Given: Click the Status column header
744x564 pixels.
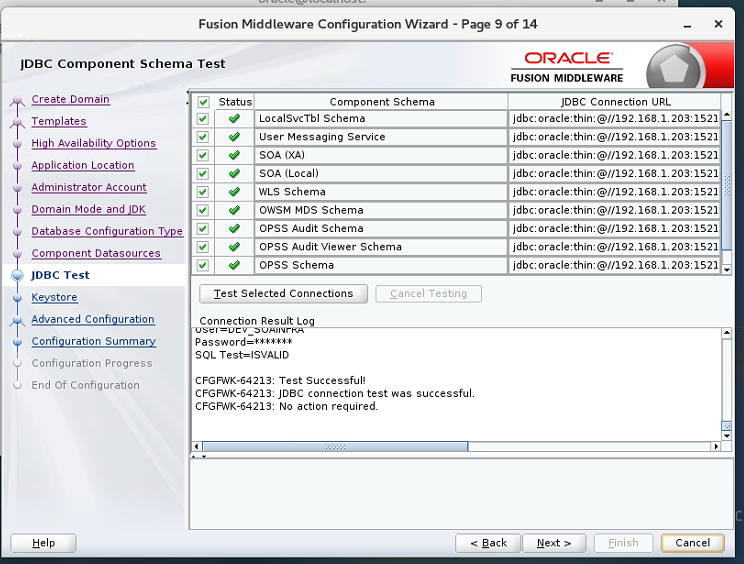Looking at the screenshot, I should pyautogui.click(x=235, y=102).
